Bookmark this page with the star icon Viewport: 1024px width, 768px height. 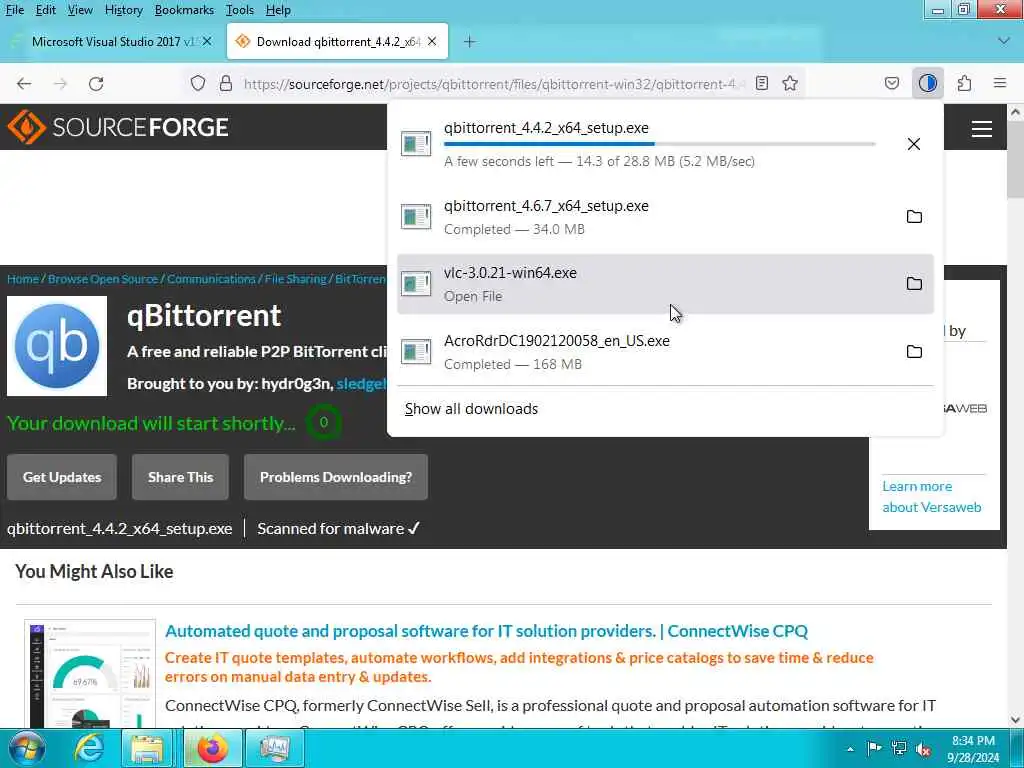tap(790, 84)
